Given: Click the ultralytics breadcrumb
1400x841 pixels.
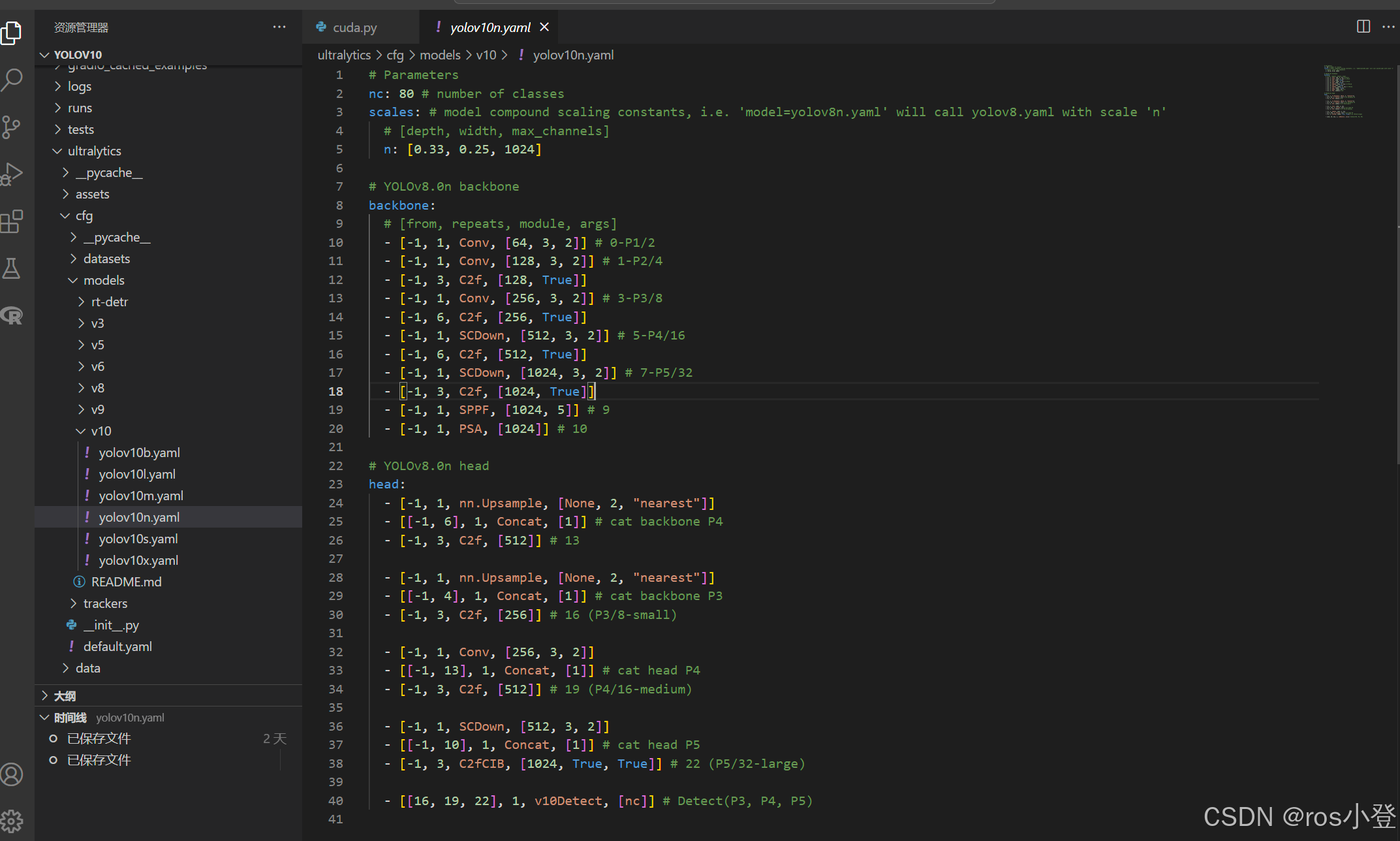Looking at the screenshot, I should click(x=344, y=55).
